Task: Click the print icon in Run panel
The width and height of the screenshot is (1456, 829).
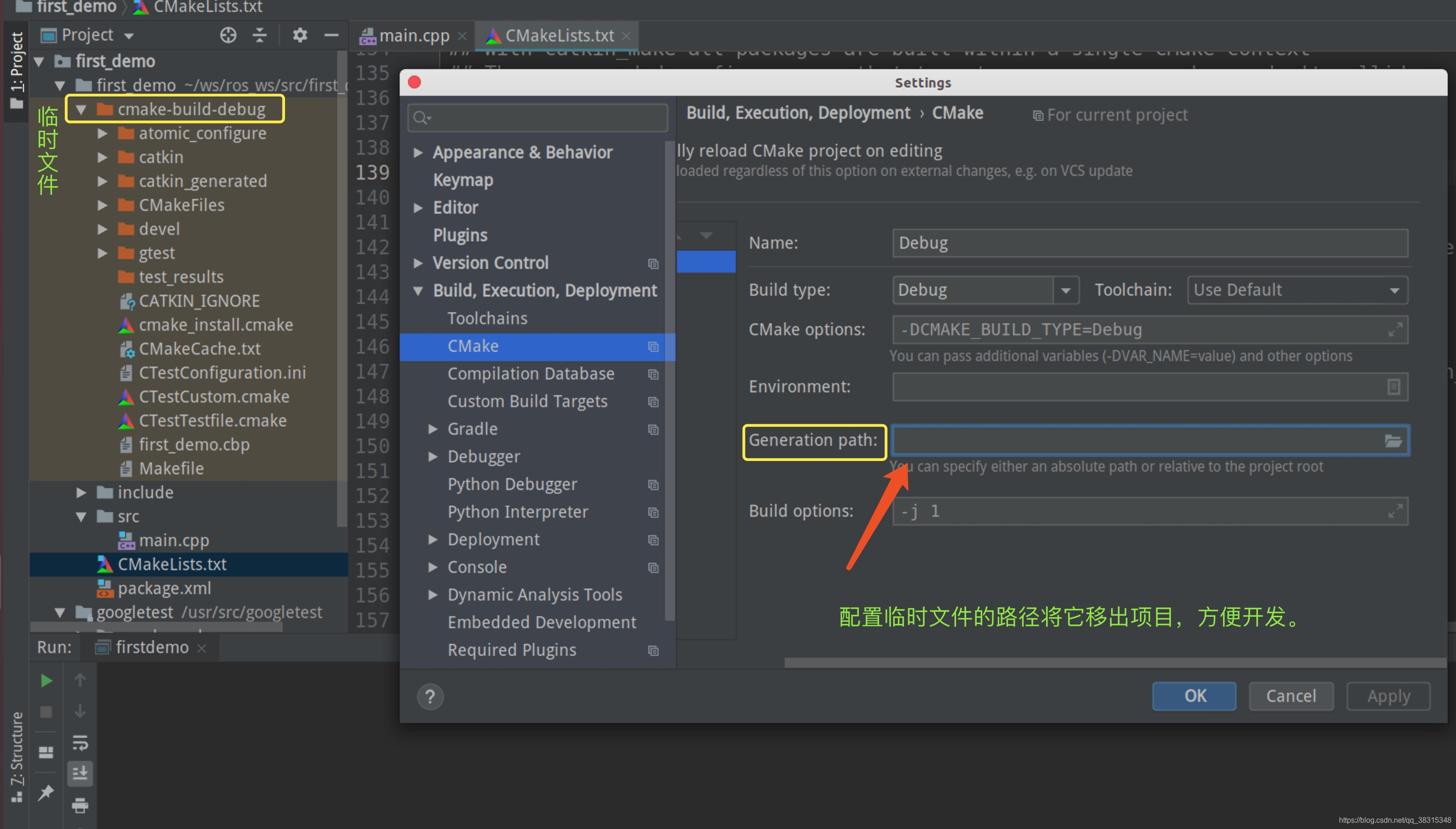Action: [80, 805]
